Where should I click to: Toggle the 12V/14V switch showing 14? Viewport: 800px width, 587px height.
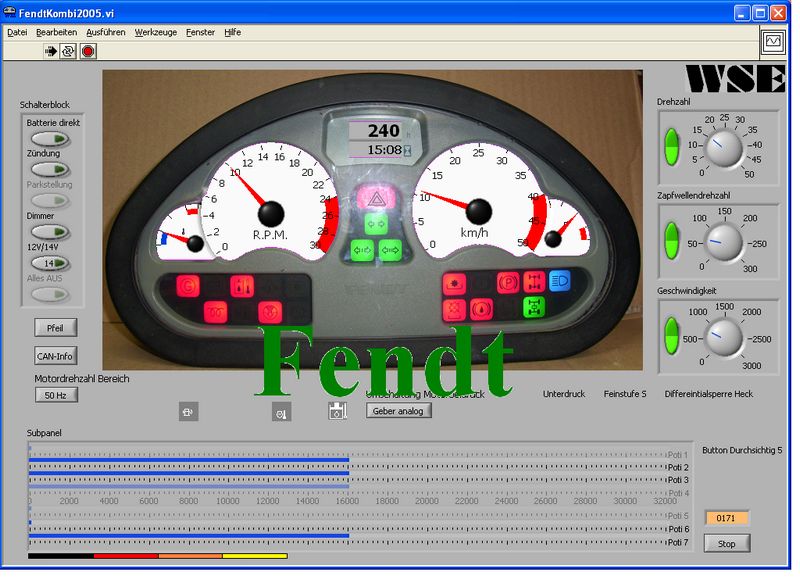point(50,263)
